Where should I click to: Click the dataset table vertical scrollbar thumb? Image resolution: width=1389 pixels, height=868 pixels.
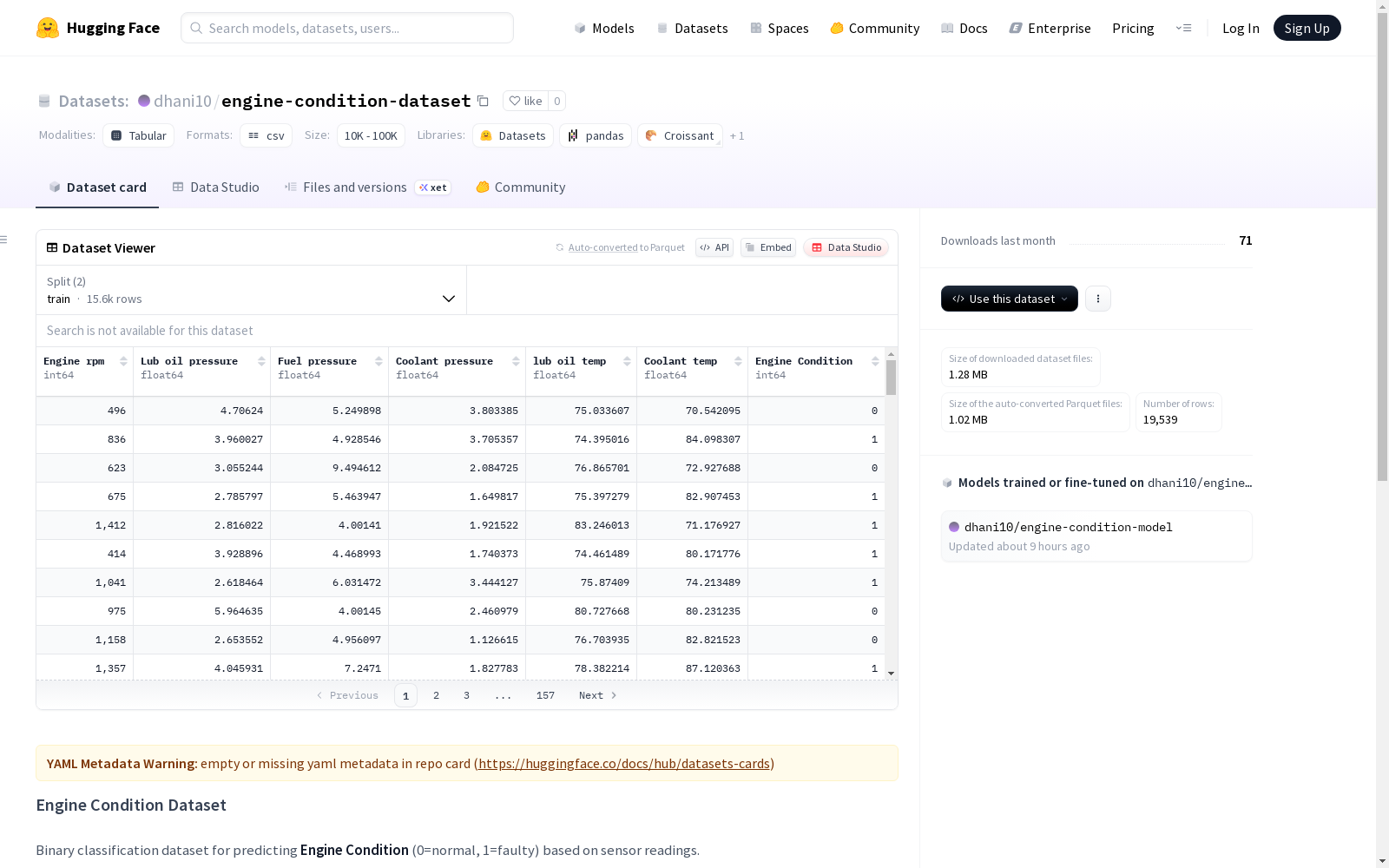[x=891, y=378]
